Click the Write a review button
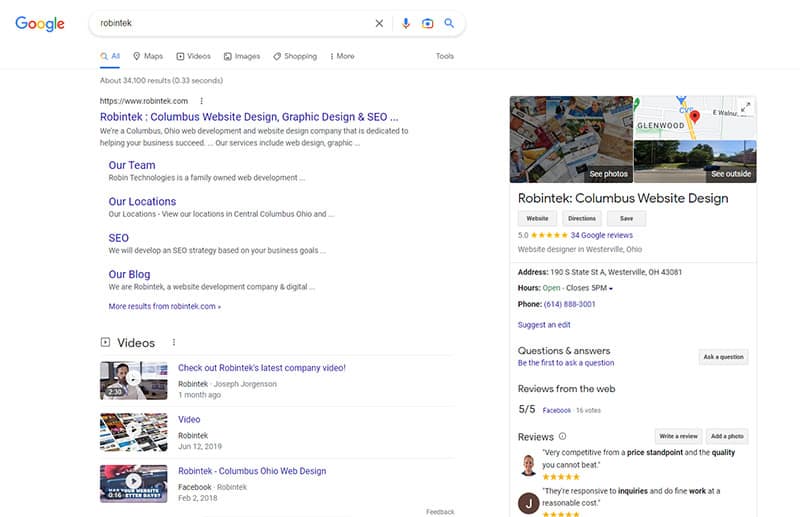This screenshot has height=517, width=800. [x=677, y=437]
